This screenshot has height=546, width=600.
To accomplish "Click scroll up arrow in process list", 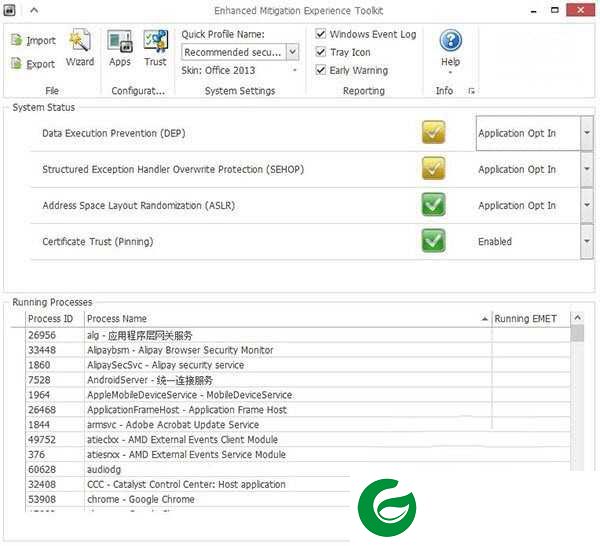I will tap(577, 318).
